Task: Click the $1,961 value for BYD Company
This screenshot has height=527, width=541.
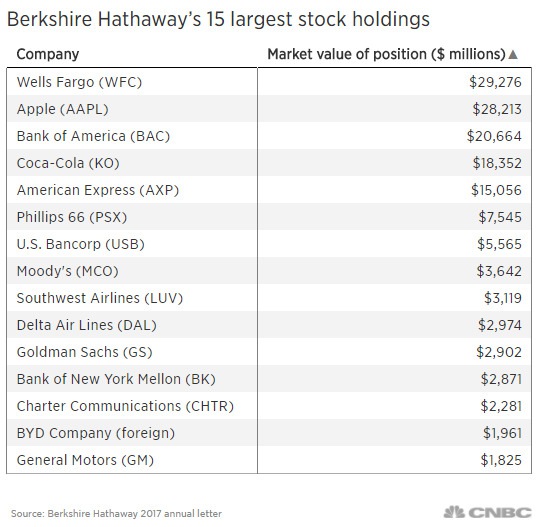Action: click(502, 433)
